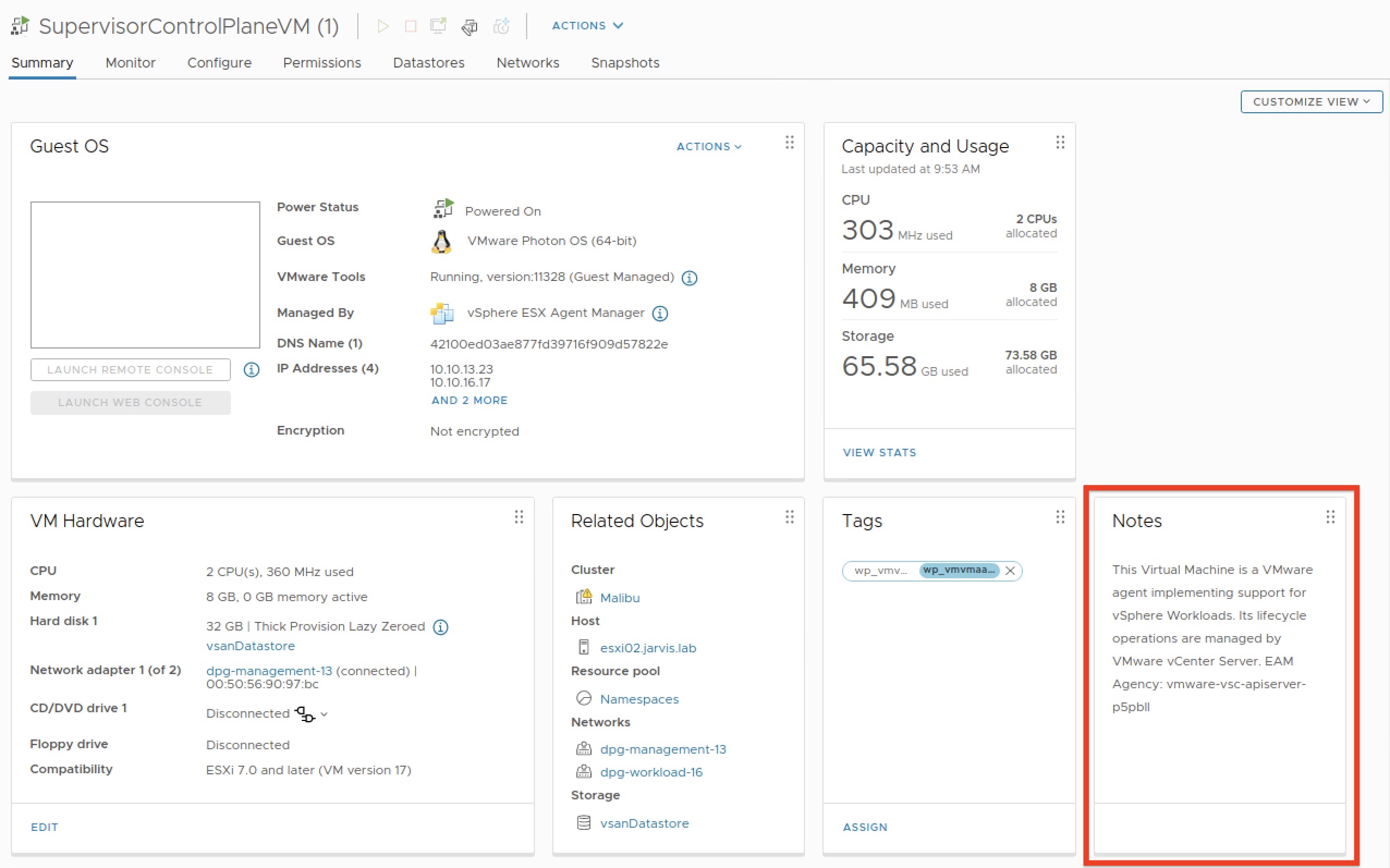The height and width of the screenshot is (868, 1390).
Task: Click the launch console toolbar icon
Action: pos(438,26)
